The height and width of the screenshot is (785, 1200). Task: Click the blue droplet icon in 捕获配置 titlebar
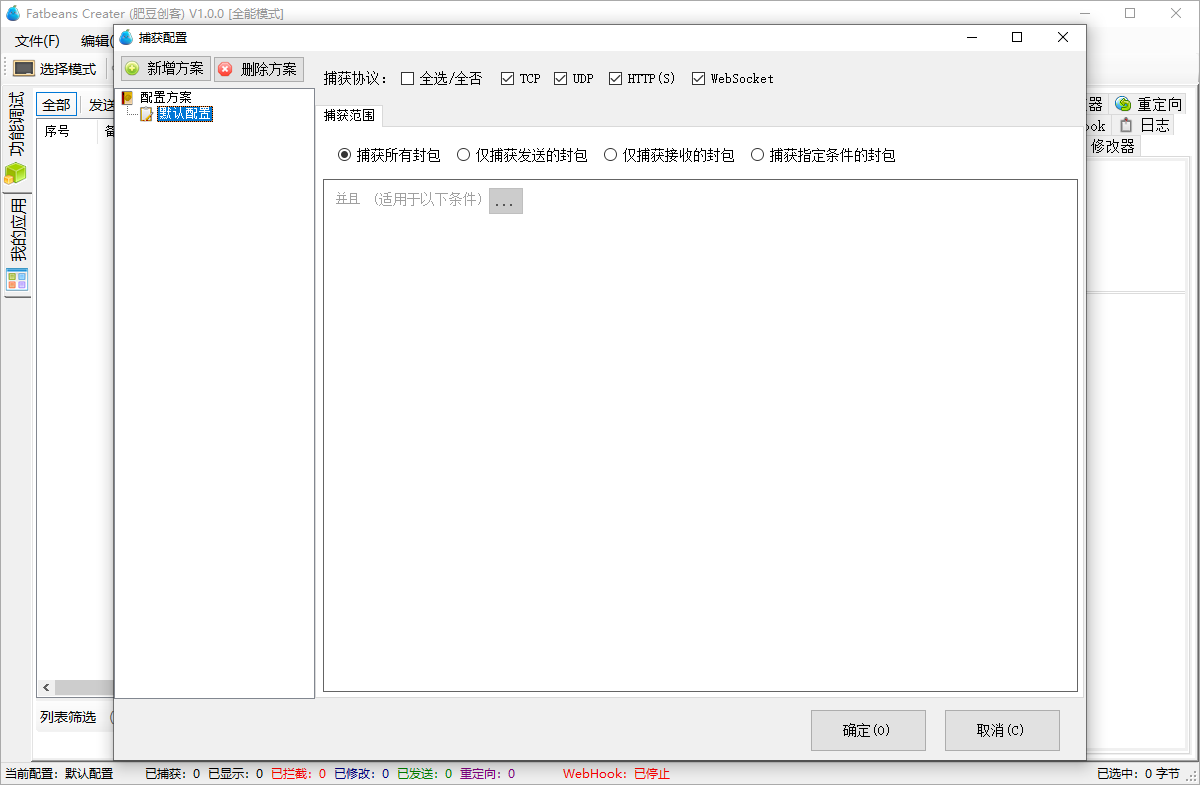point(126,37)
